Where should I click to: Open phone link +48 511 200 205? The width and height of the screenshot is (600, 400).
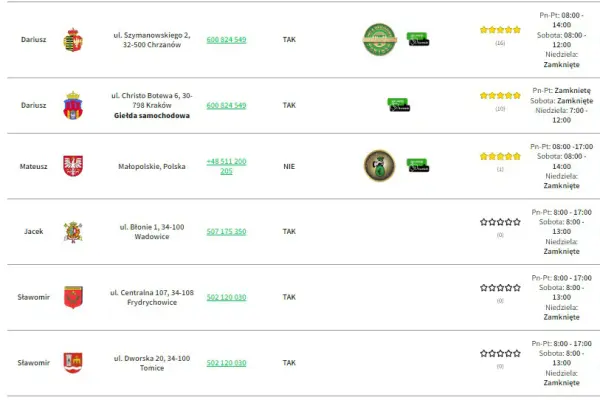pyautogui.click(x=226, y=166)
